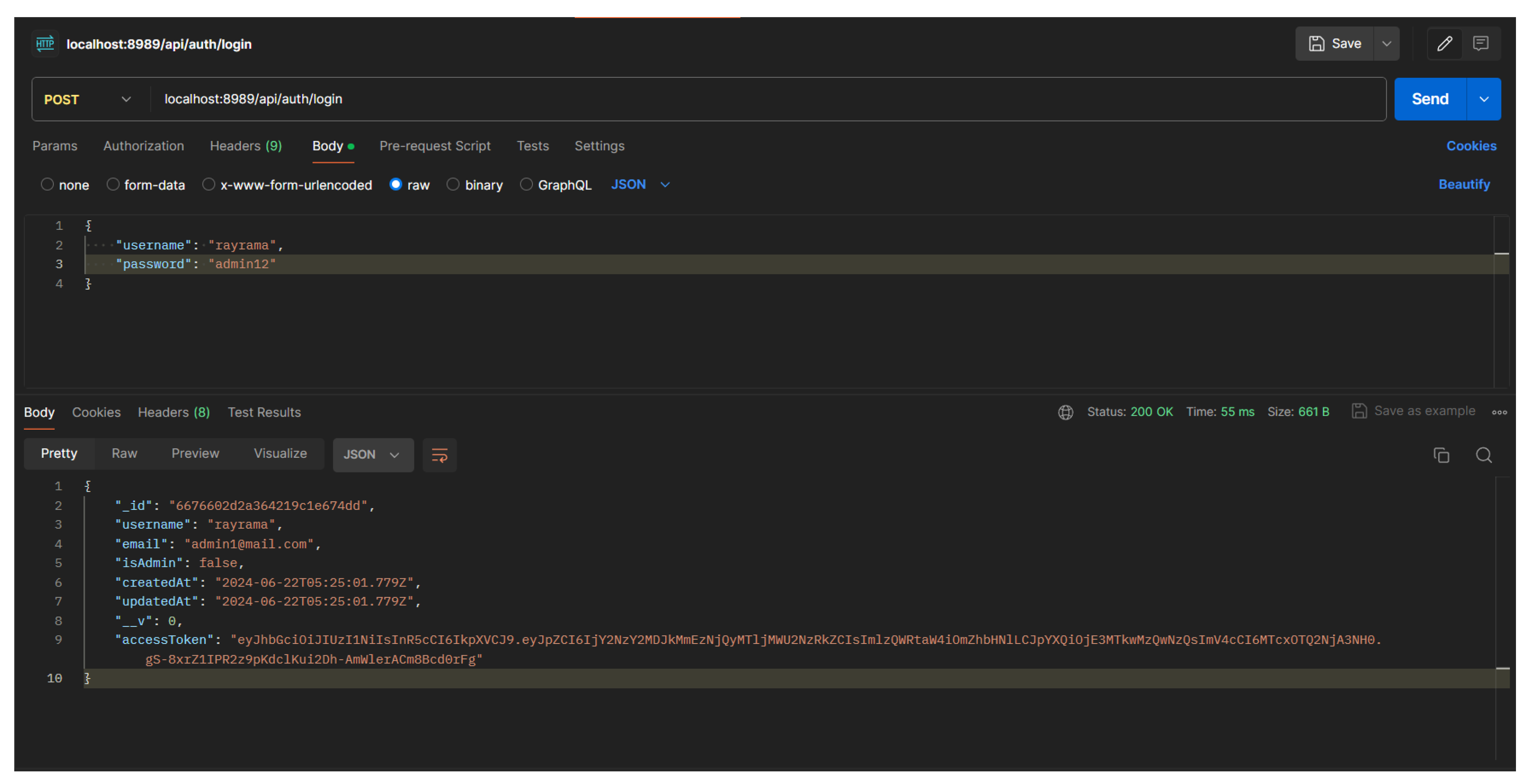The width and height of the screenshot is (1529, 784).
Task: Expand the JSON response format dropdown
Action: (372, 455)
